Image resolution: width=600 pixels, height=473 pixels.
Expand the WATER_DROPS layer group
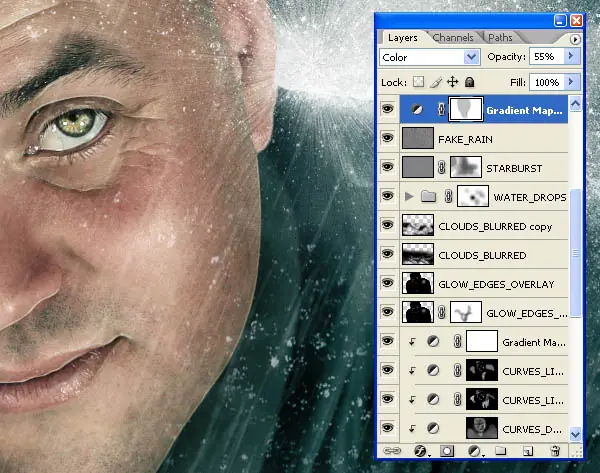(x=409, y=197)
